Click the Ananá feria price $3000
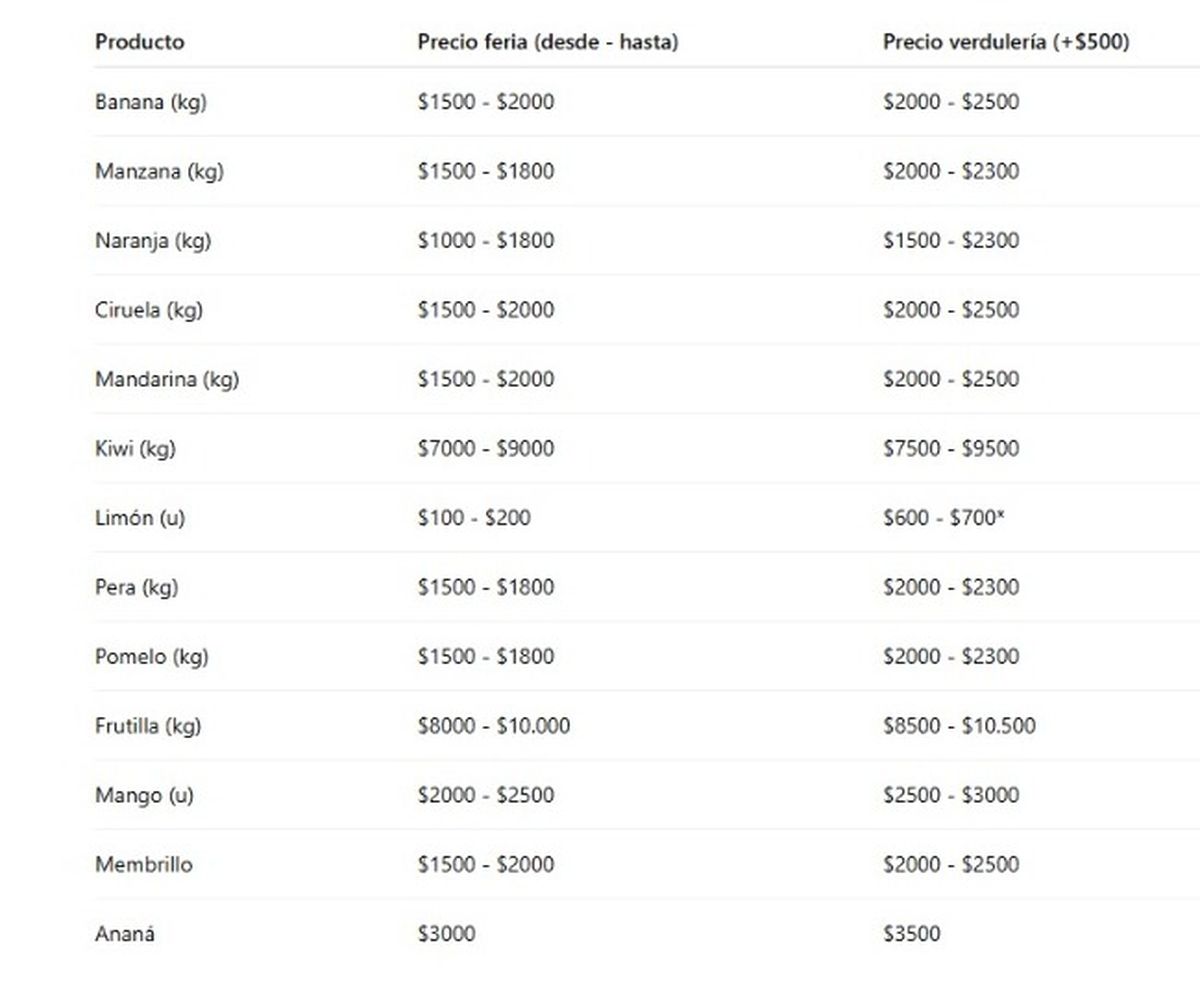Image resolution: width=1200 pixels, height=991 pixels. [x=446, y=934]
